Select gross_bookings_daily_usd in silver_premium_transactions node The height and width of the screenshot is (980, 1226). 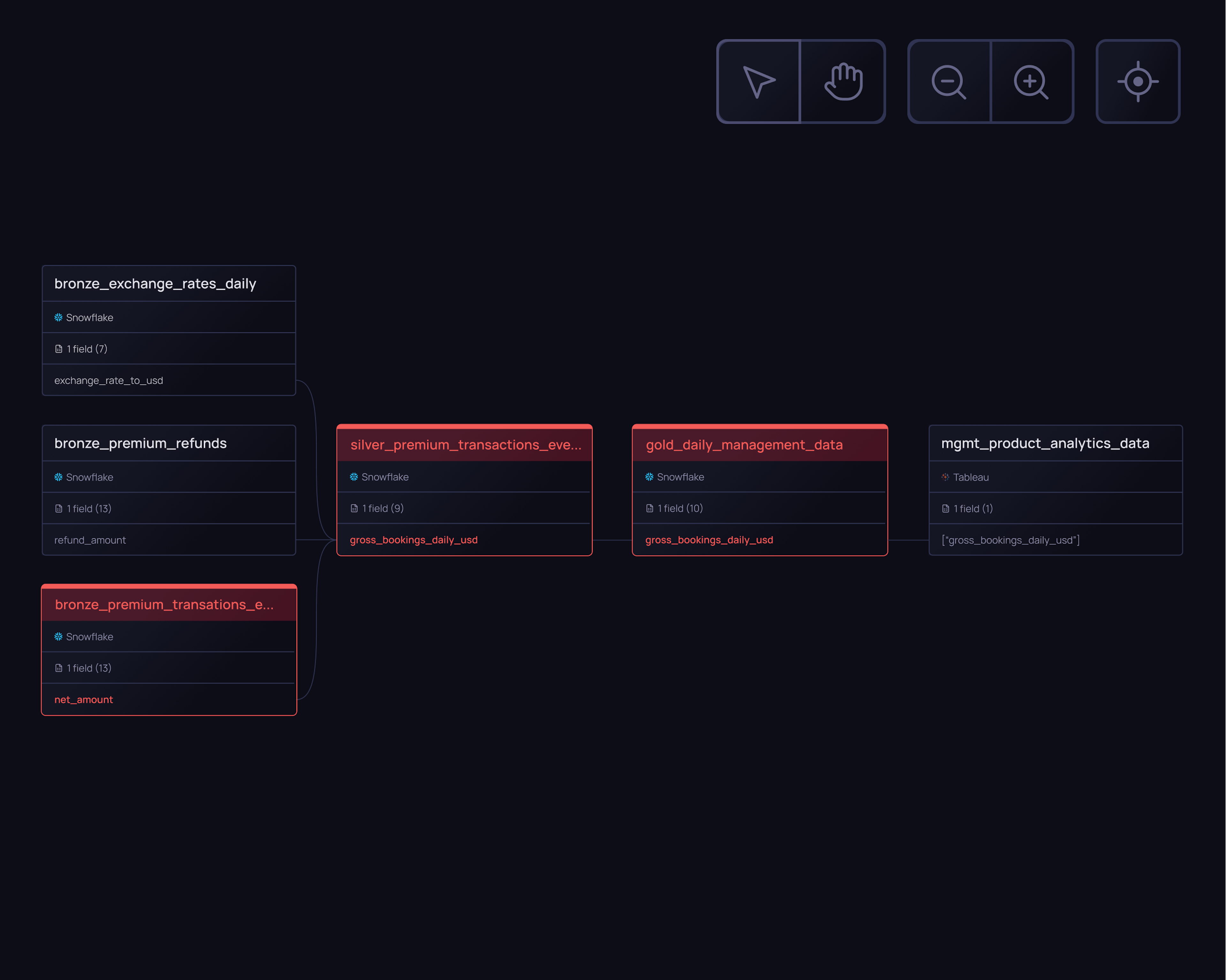(413, 540)
